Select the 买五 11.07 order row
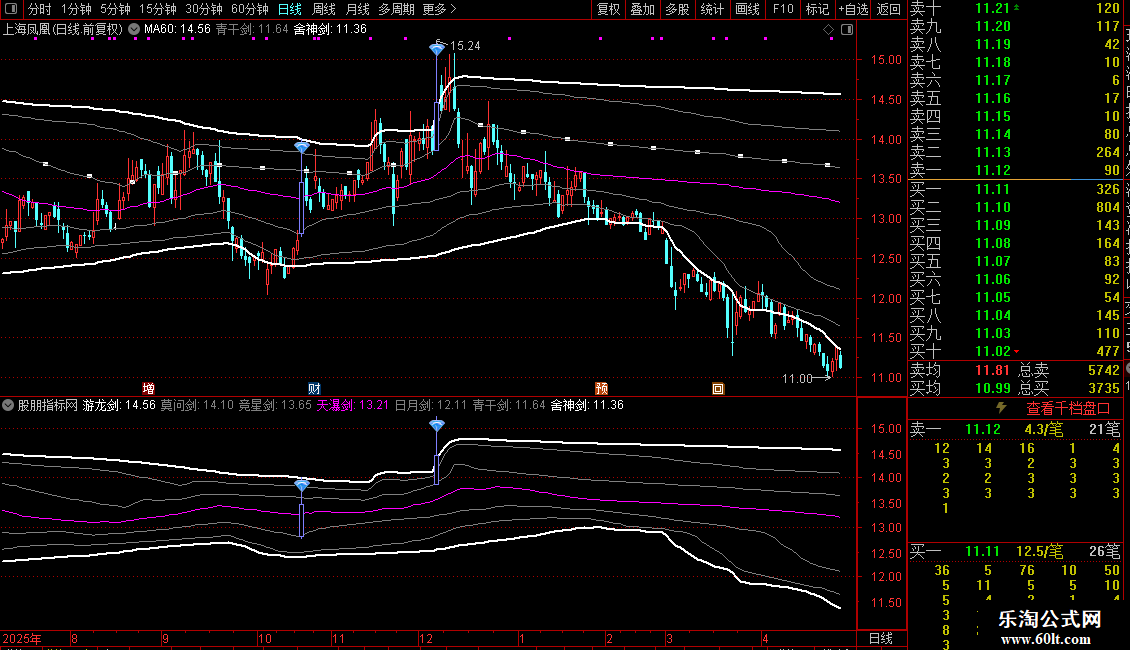The height and width of the screenshot is (650, 1130). [x=1015, y=261]
